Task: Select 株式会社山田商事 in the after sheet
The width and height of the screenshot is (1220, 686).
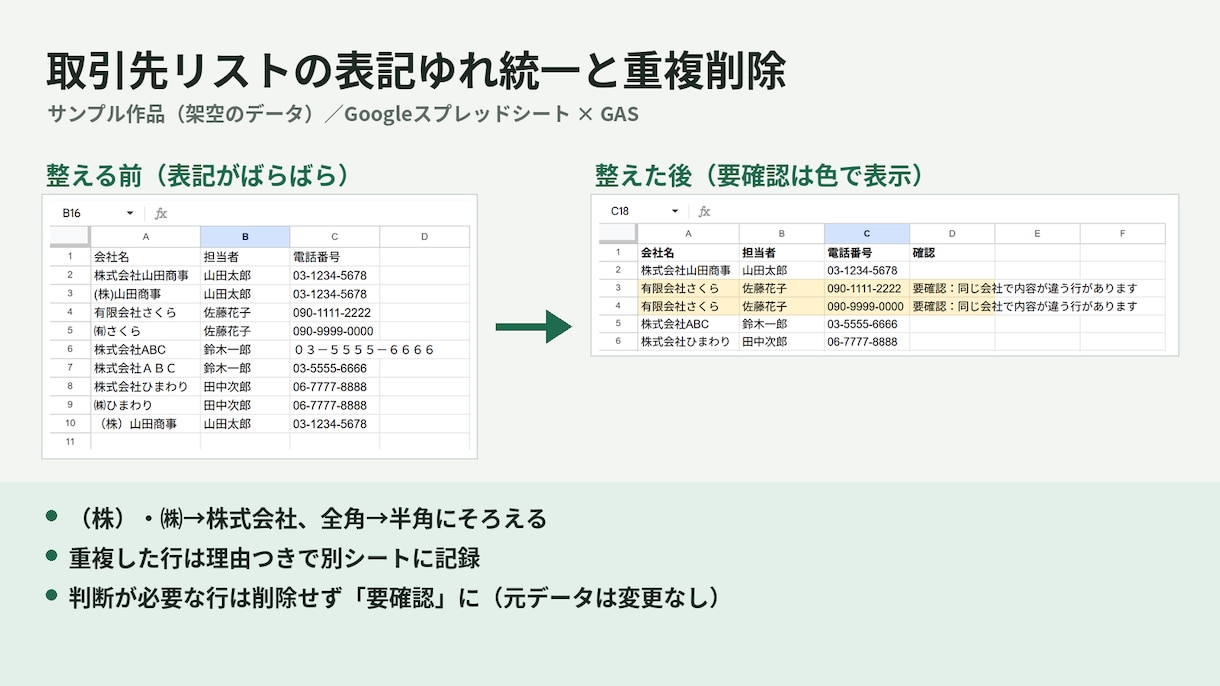Action: click(x=688, y=270)
